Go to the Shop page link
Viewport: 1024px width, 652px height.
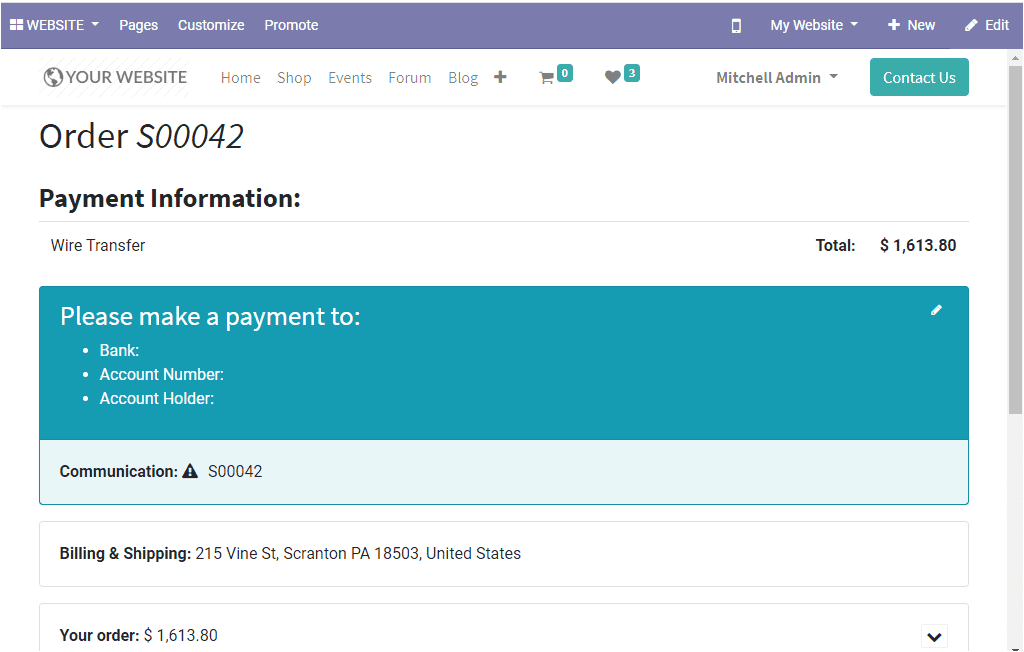(294, 77)
